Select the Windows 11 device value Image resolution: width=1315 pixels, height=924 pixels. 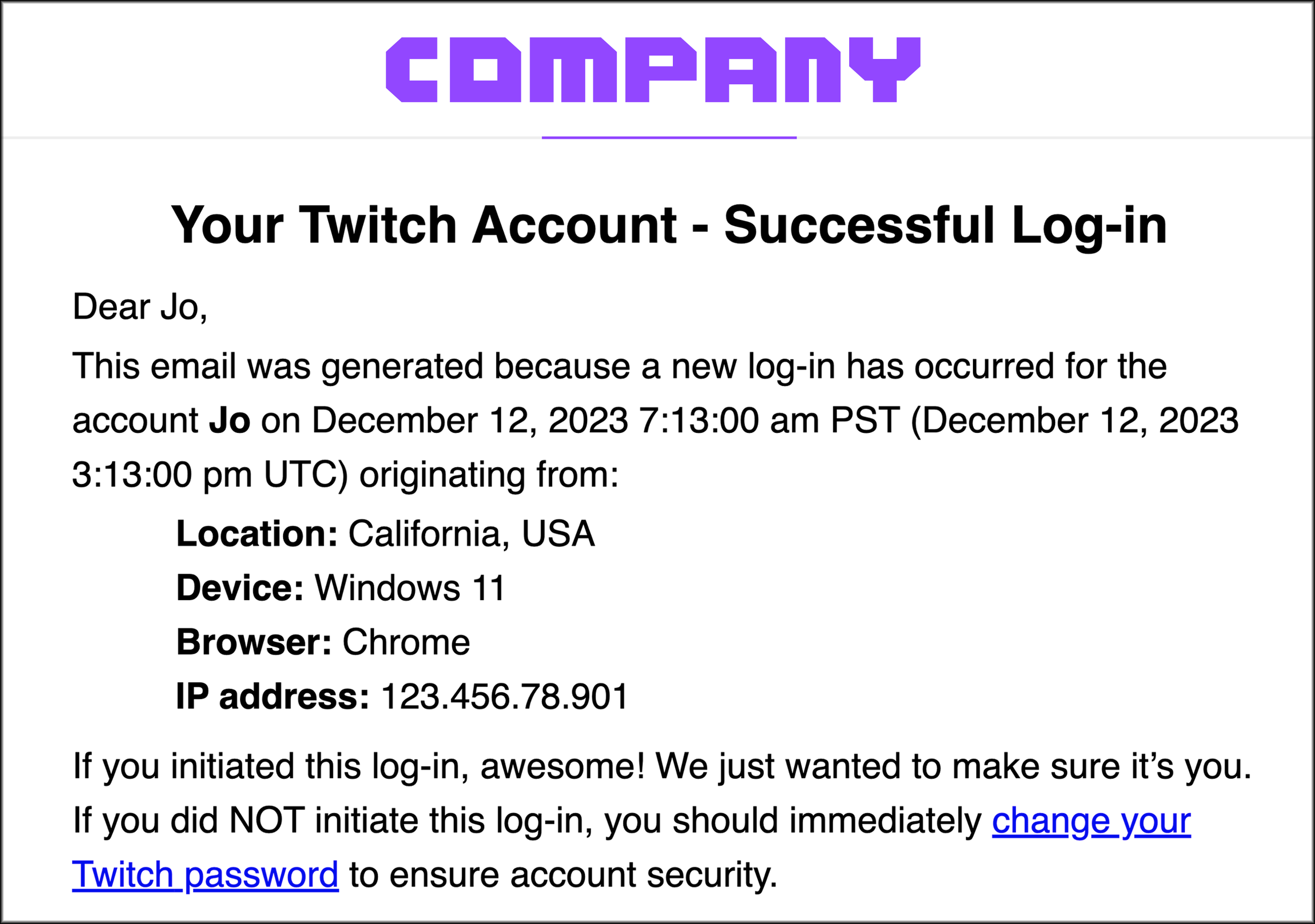(410, 588)
